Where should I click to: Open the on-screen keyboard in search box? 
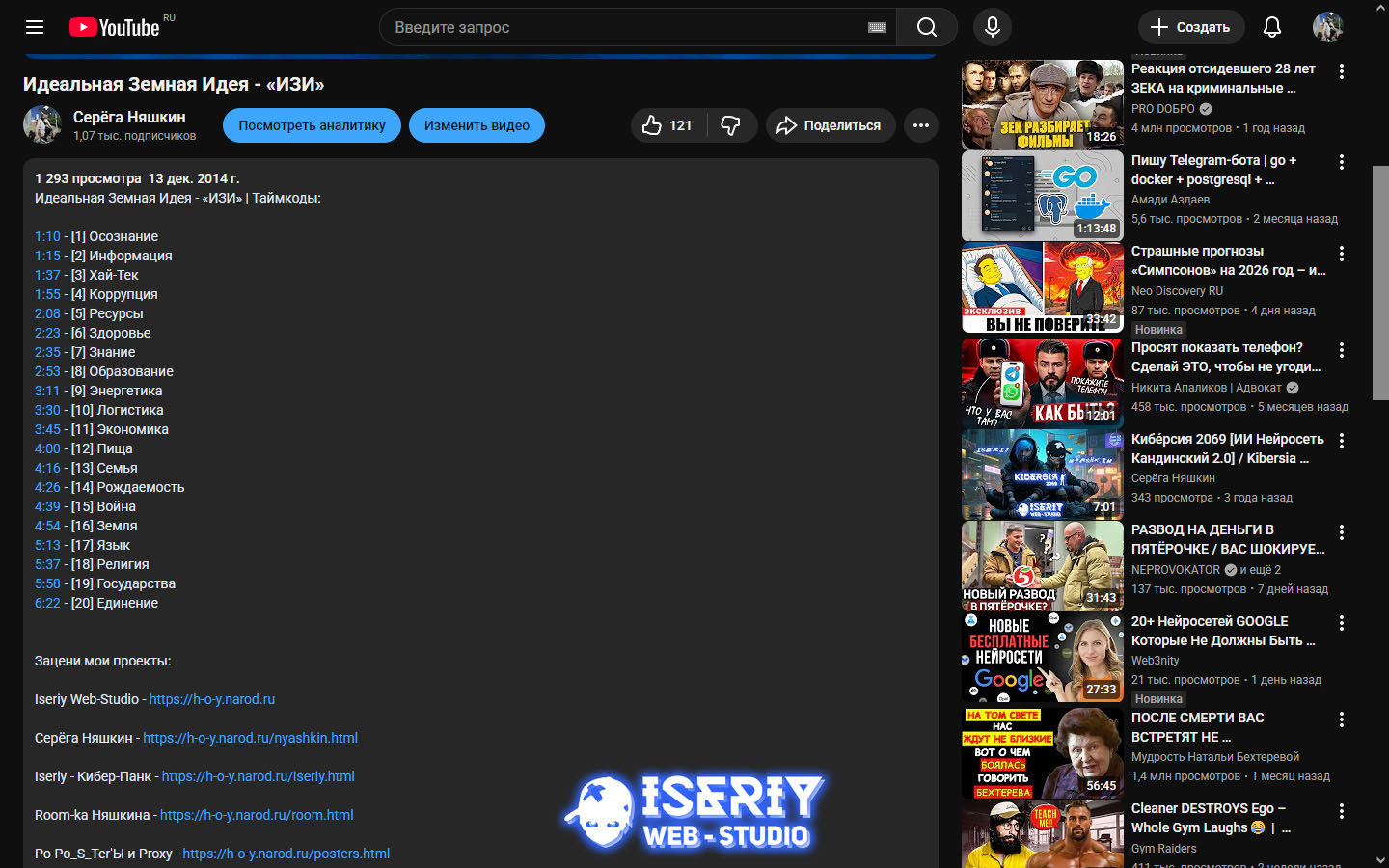[x=877, y=28]
